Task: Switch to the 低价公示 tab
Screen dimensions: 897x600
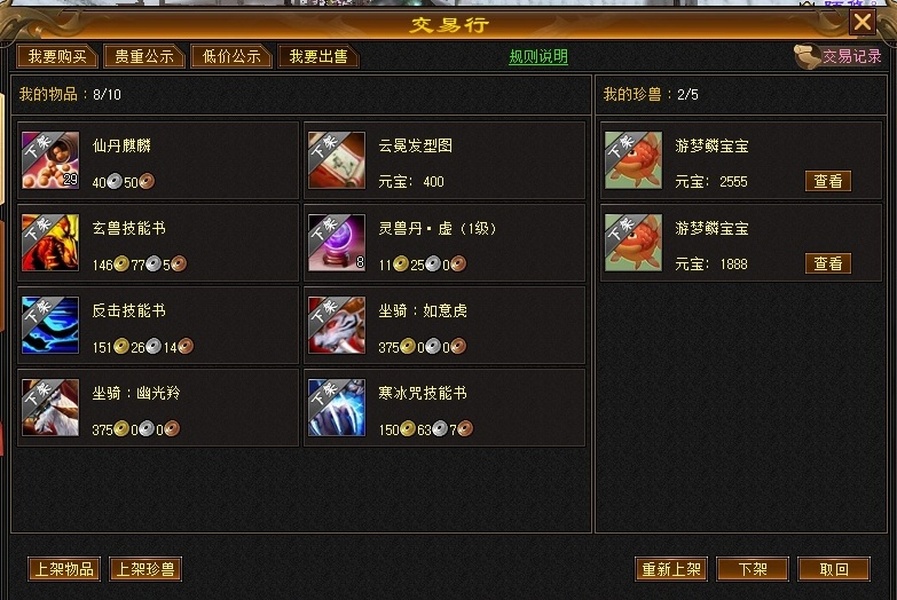Action: [231, 56]
